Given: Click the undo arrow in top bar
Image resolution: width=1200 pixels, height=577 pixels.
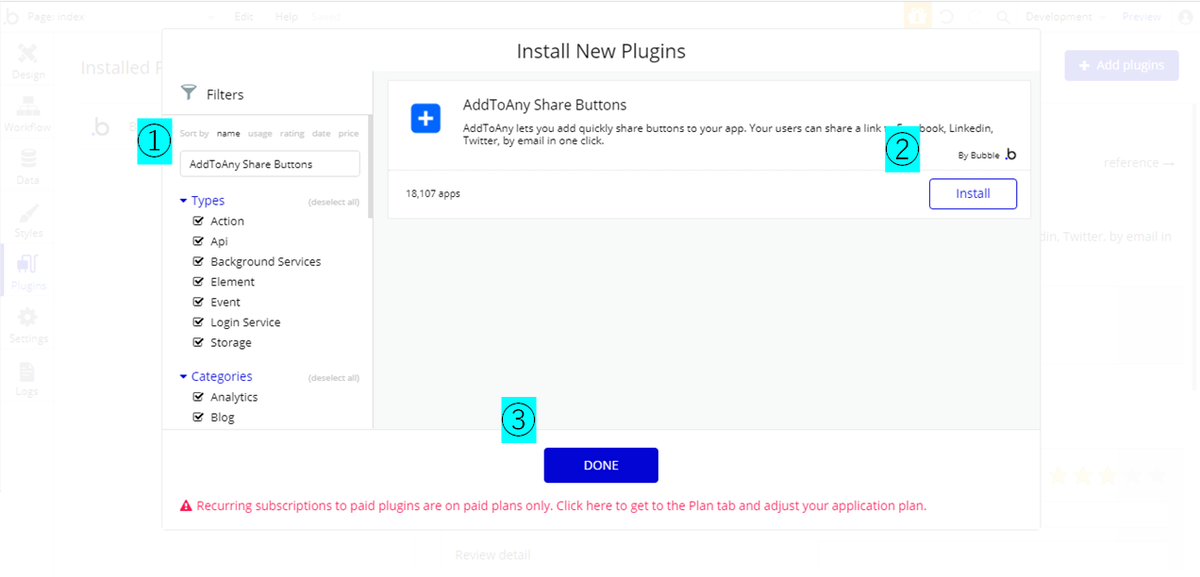Looking at the screenshot, I should (945, 17).
